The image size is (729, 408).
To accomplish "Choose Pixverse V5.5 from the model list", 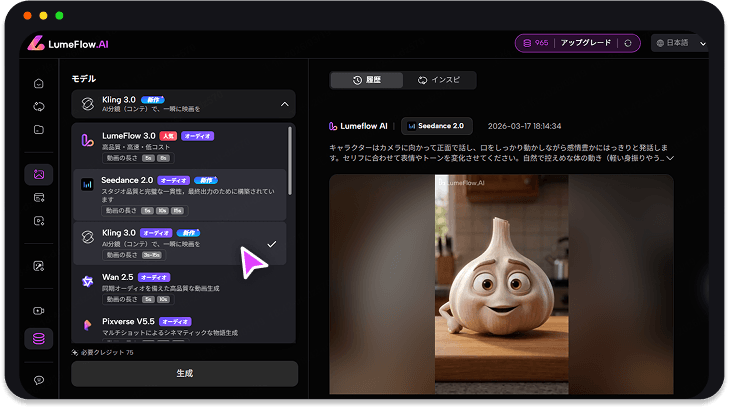I will point(179,329).
